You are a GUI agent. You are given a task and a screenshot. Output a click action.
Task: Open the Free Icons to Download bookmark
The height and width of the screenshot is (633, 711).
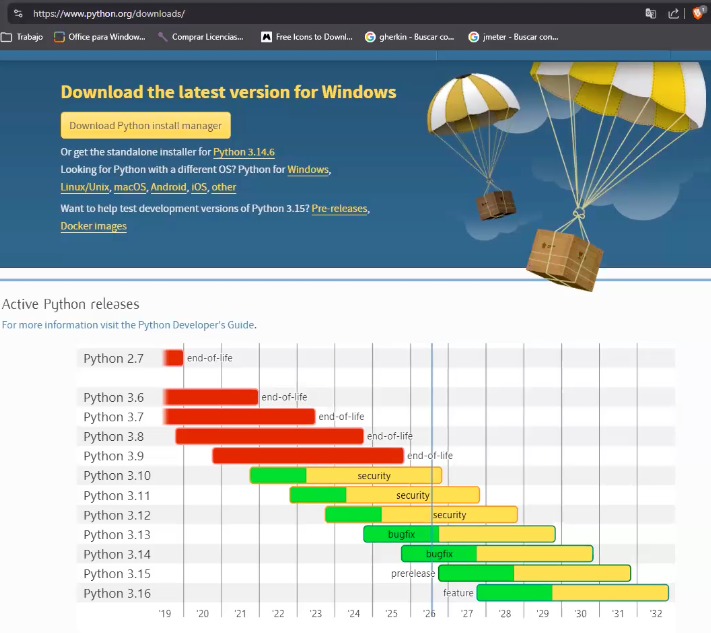point(307,37)
